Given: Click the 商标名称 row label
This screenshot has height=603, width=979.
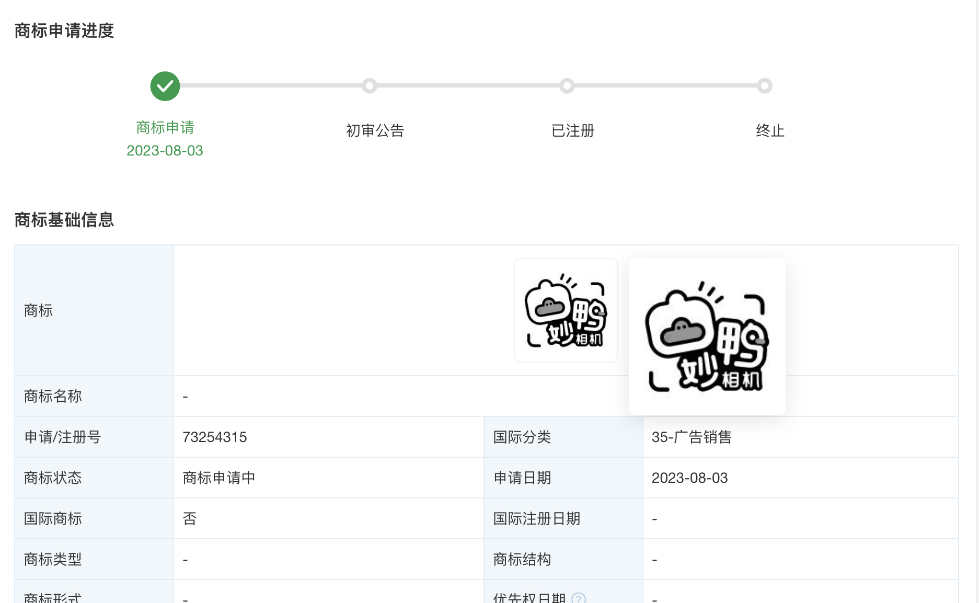Looking at the screenshot, I should pos(53,396).
